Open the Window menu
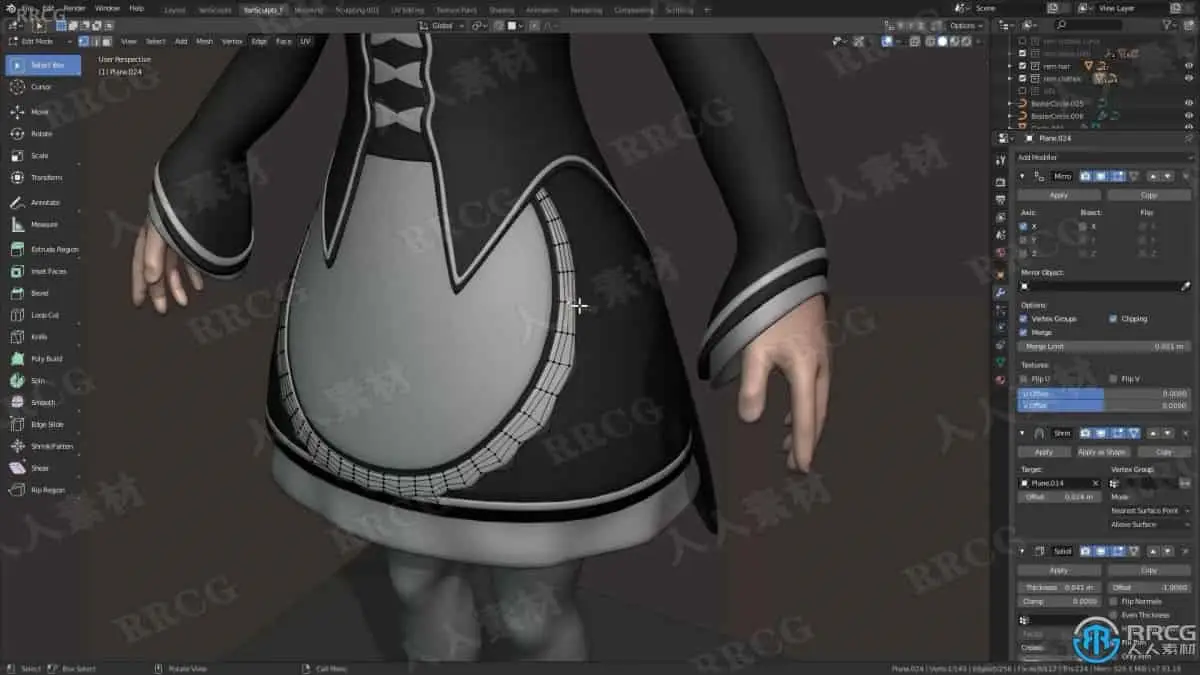 107,8
